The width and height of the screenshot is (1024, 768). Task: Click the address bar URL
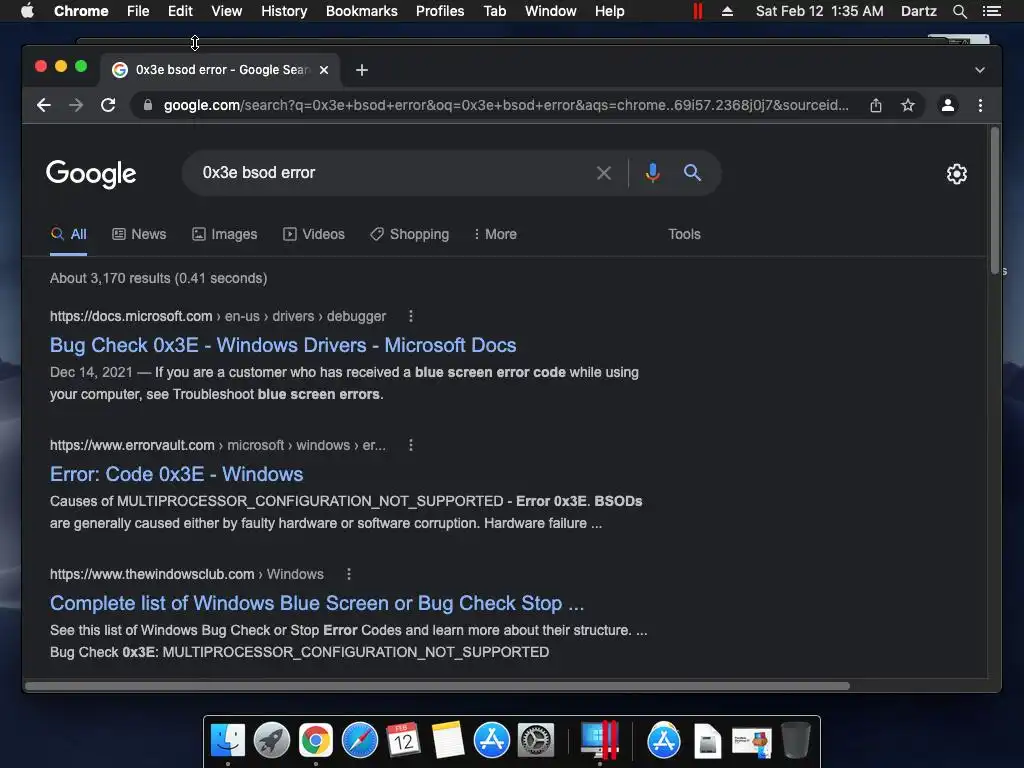pos(506,105)
